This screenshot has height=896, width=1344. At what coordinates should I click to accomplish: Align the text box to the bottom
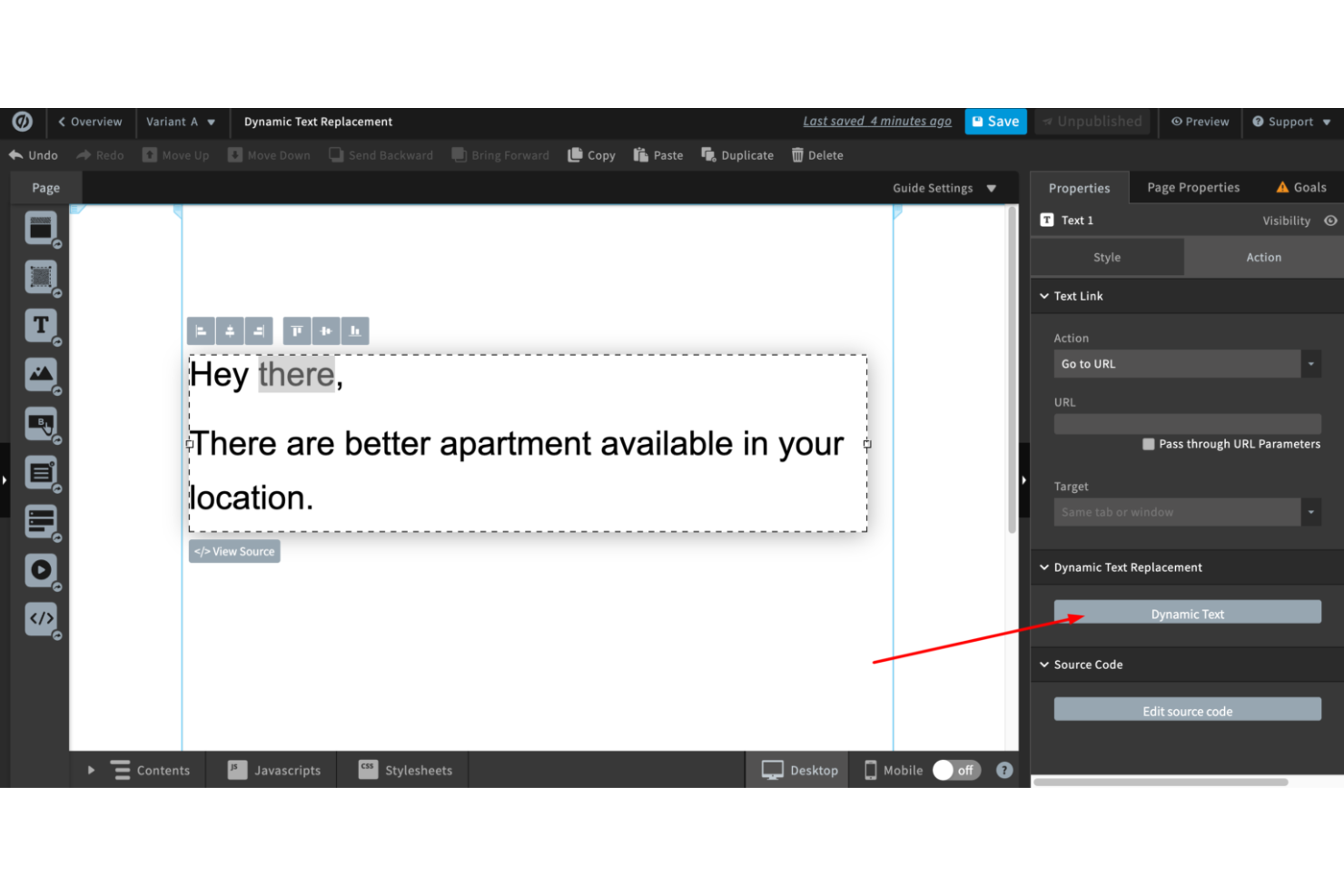[x=355, y=330]
